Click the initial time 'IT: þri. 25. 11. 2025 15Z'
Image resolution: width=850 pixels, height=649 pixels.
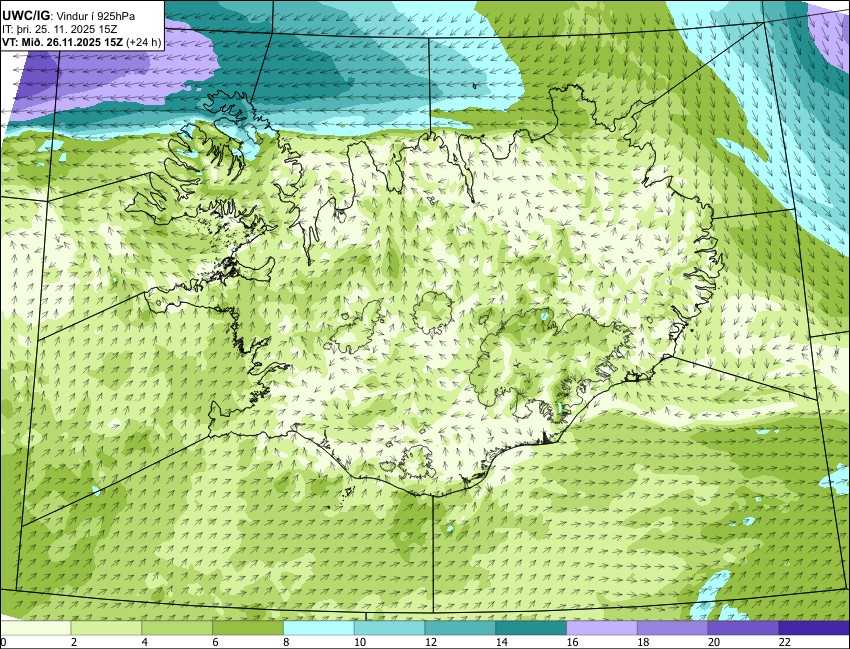(61, 30)
